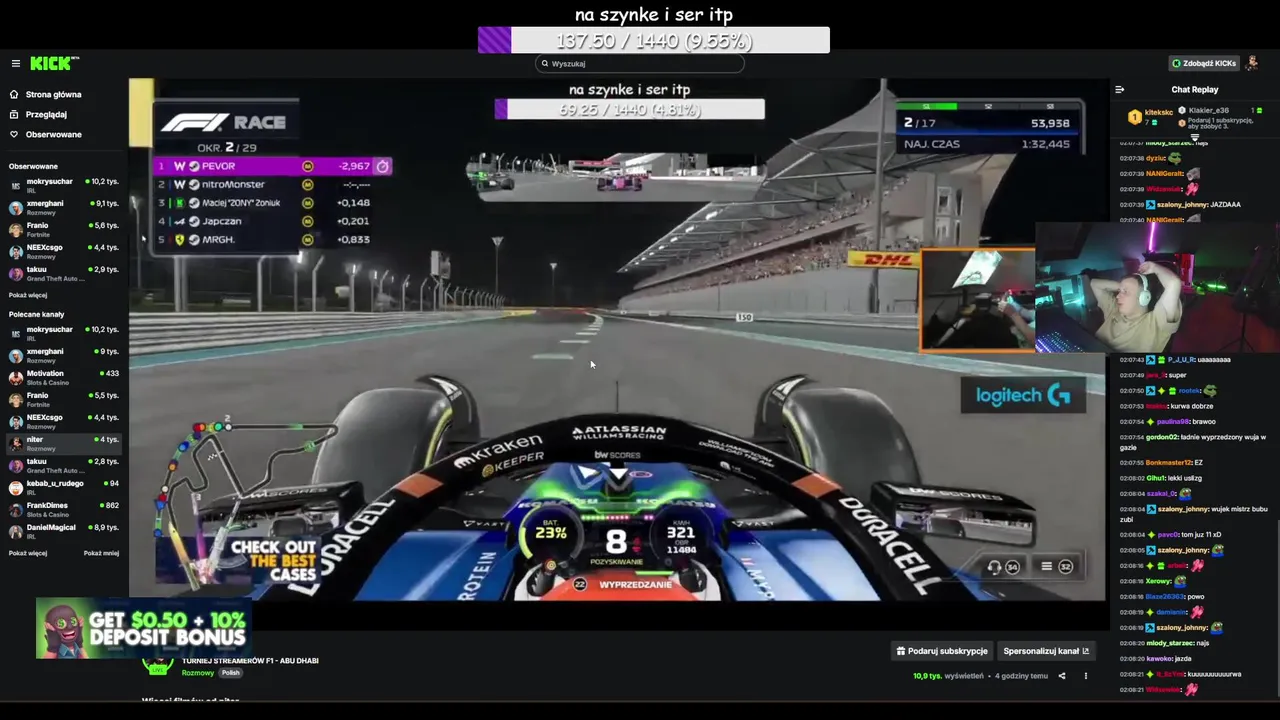The image size is (1280, 720).
Task: Click the szalony_johnny: JAZDAAA chat message
Action: click(x=1180, y=204)
